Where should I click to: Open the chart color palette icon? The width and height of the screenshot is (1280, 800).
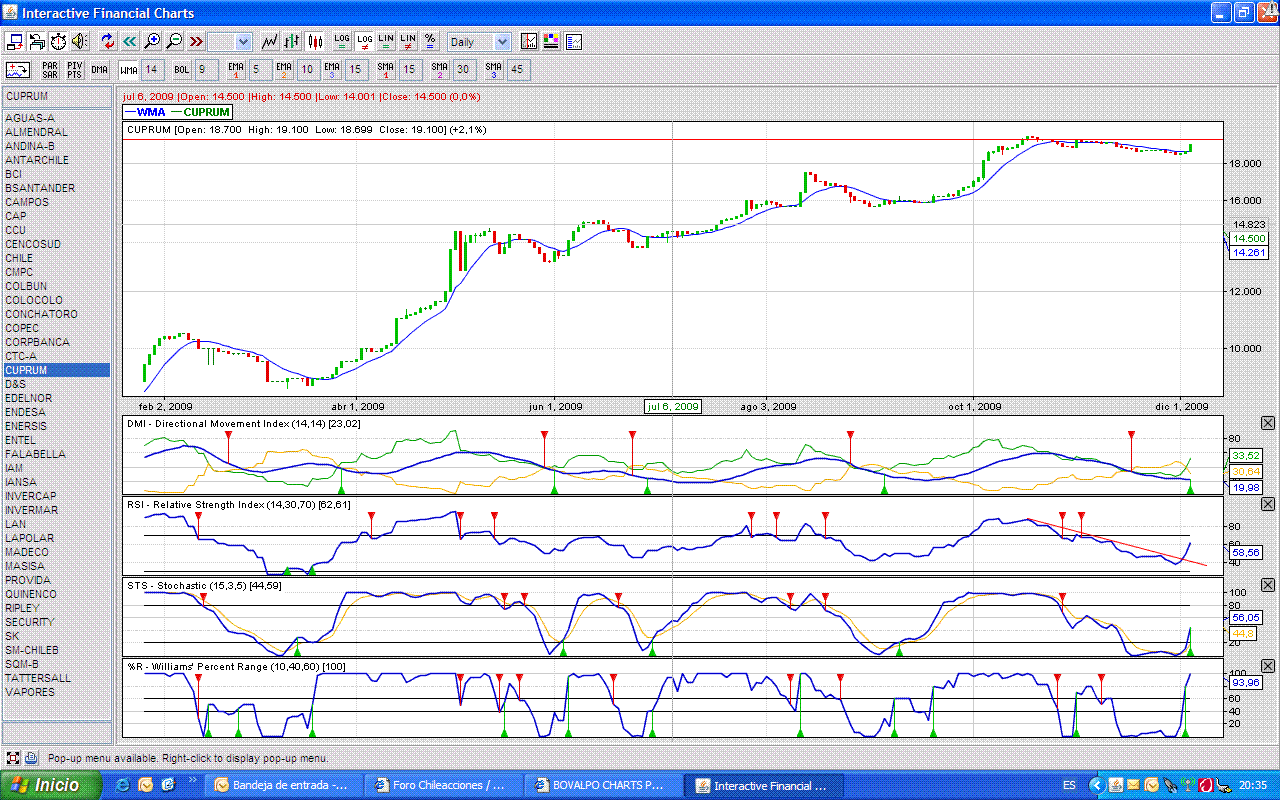click(x=552, y=42)
